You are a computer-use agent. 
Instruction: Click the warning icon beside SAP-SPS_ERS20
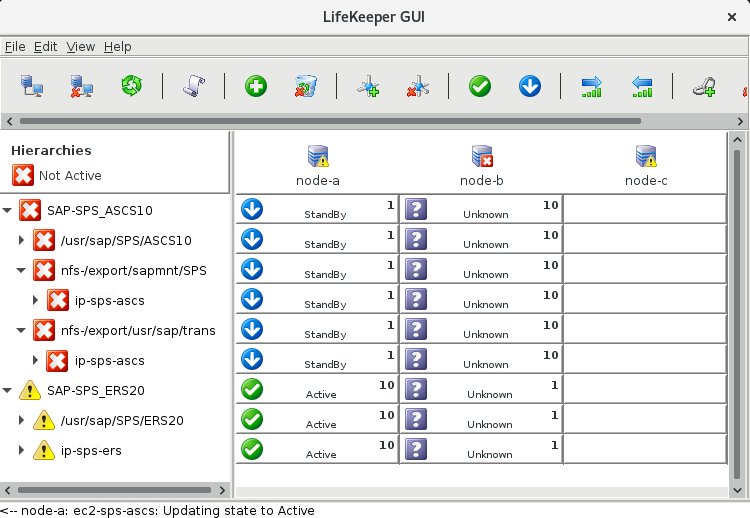(30, 390)
